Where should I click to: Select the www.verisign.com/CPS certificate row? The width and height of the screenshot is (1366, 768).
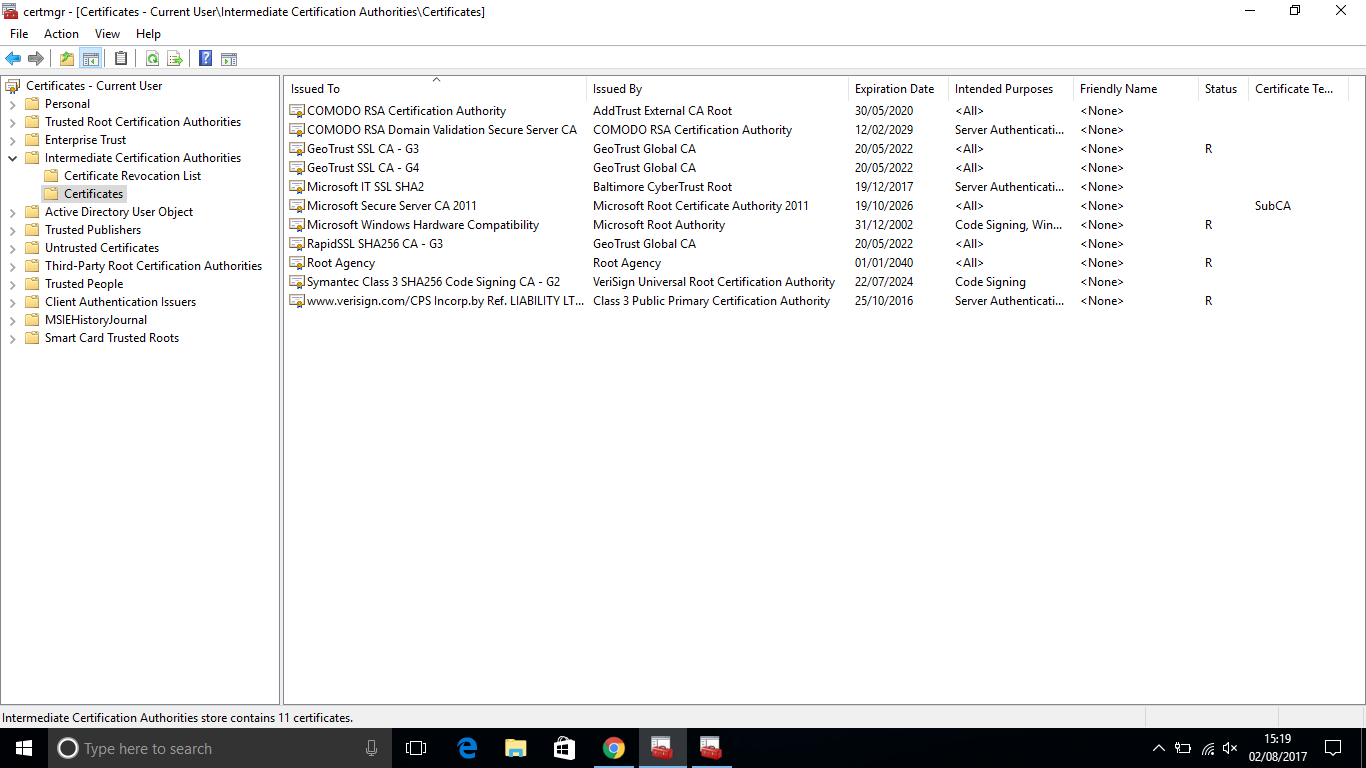click(816, 301)
